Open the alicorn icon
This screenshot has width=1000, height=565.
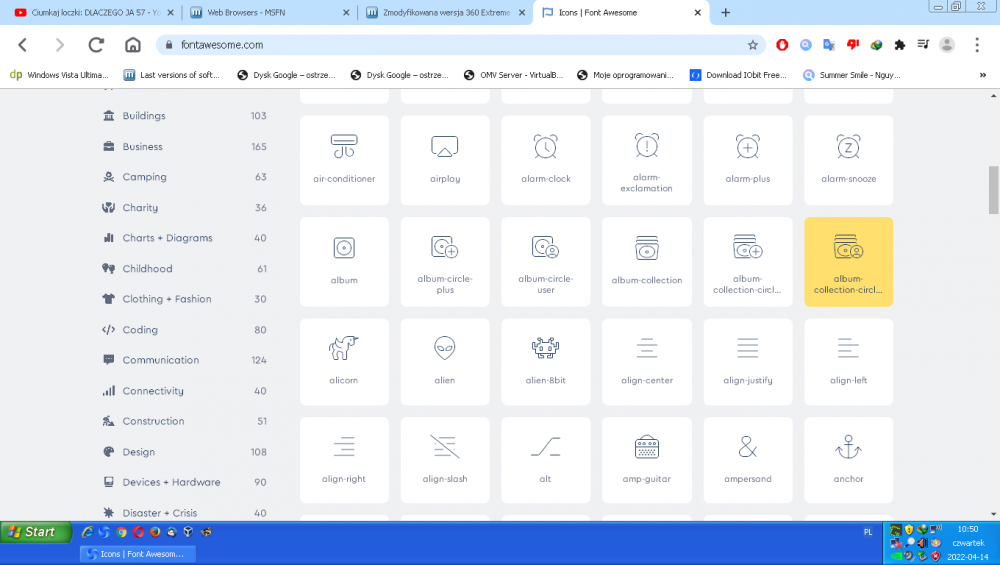click(x=344, y=361)
